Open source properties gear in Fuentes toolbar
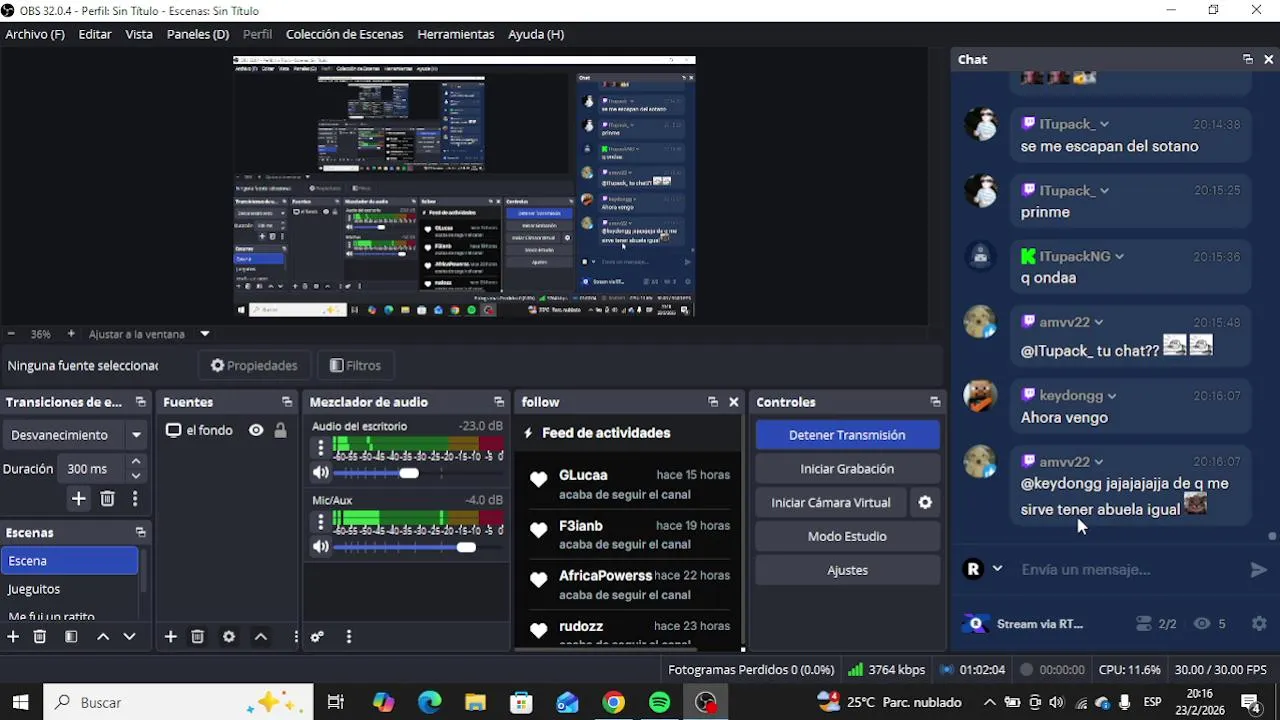The height and width of the screenshot is (720, 1280). click(x=229, y=637)
